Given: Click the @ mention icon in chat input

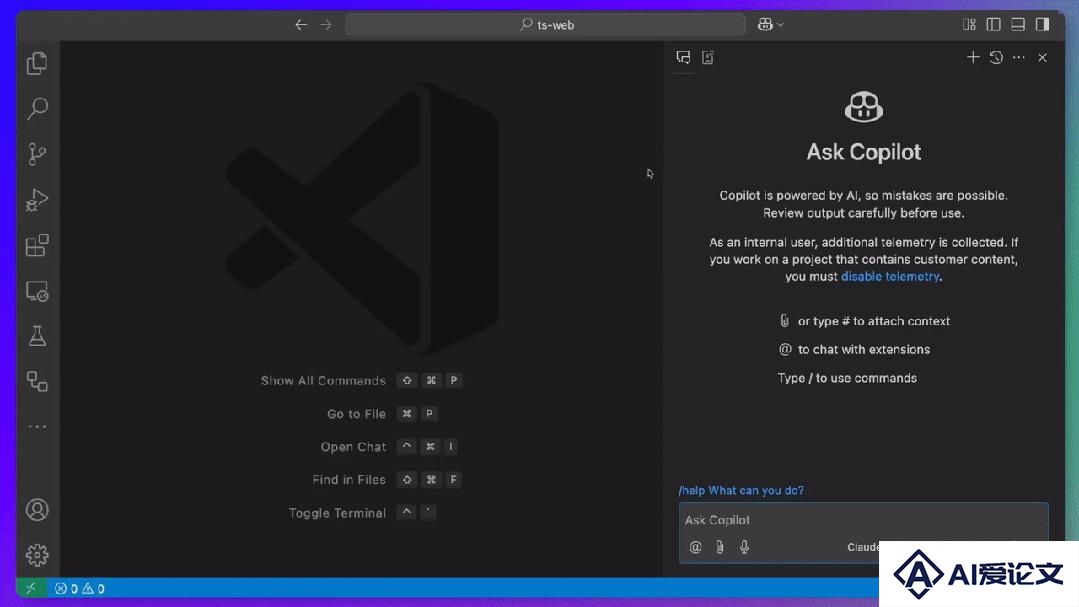Looking at the screenshot, I should 695,547.
